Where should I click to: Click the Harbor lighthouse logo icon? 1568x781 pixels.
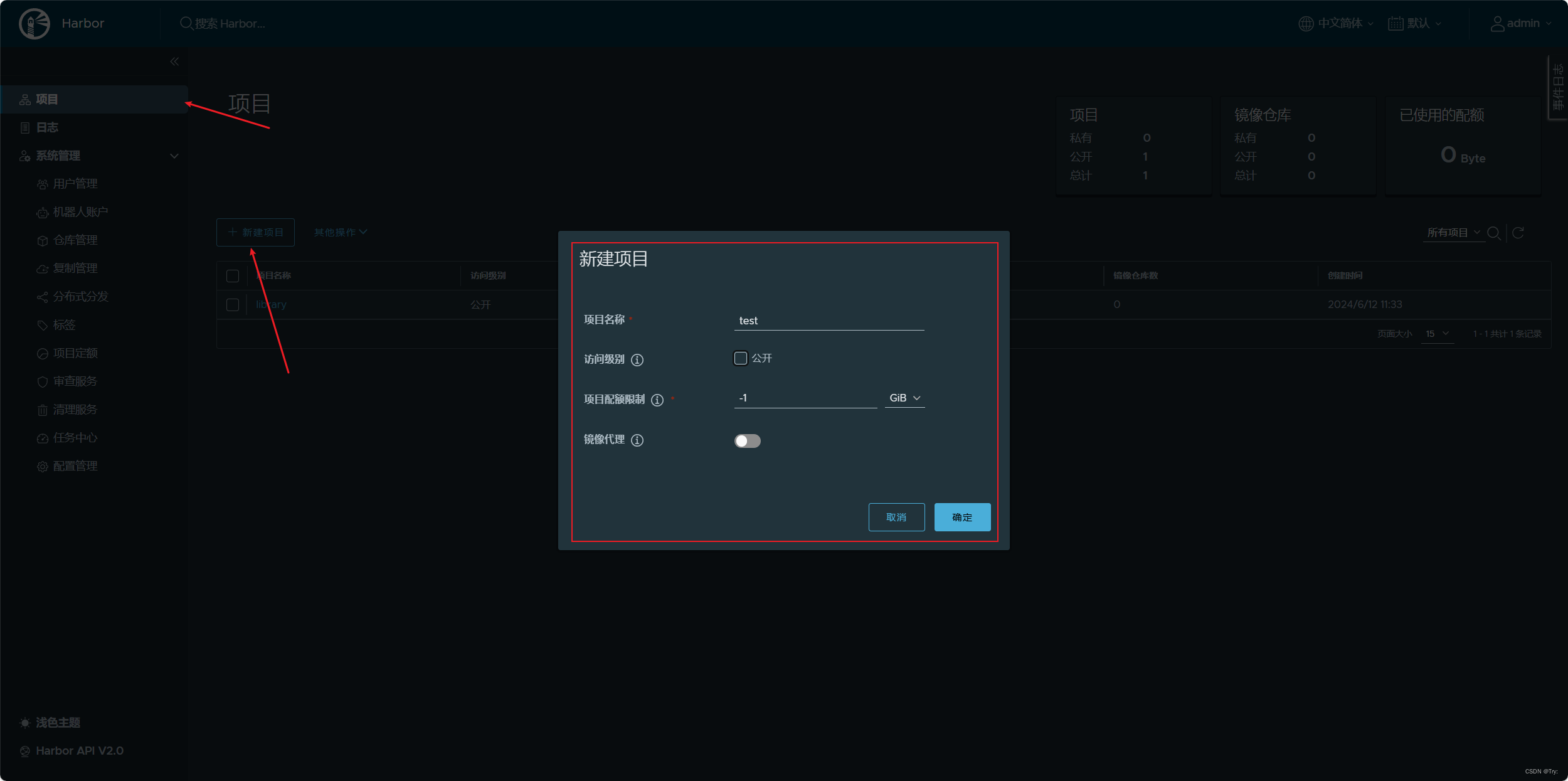[34, 24]
